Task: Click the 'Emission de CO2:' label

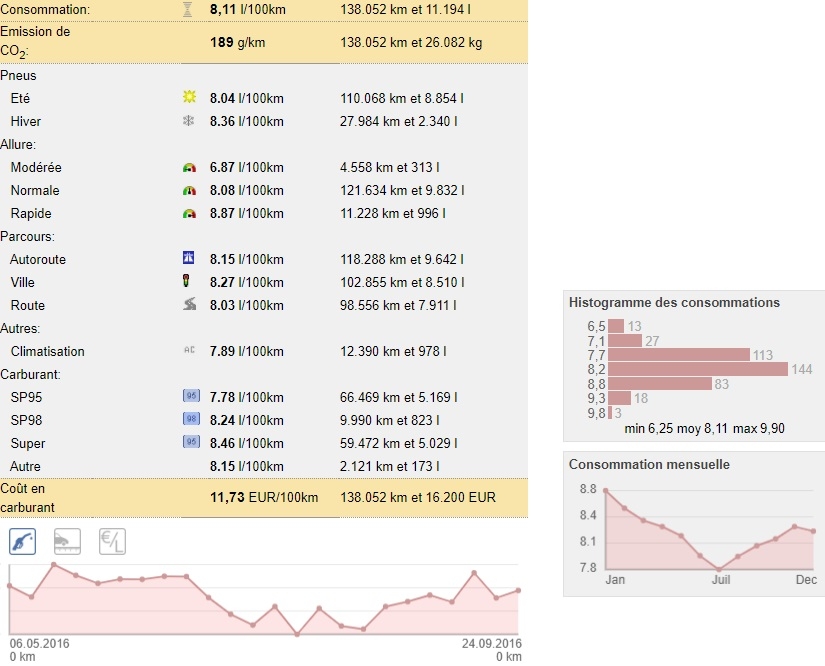Action: tap(35, 42)
